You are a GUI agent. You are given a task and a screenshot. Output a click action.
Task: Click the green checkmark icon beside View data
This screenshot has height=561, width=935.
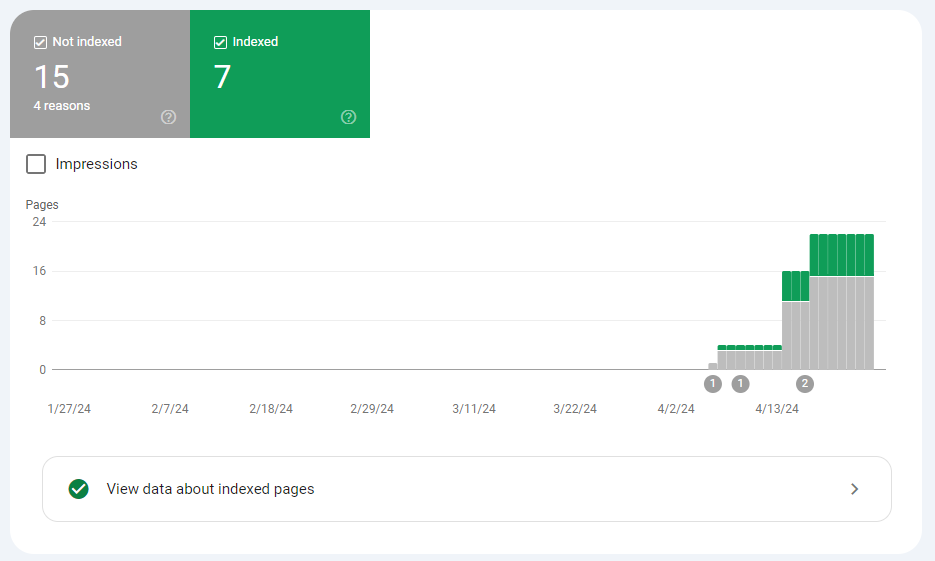click(78, 489)
